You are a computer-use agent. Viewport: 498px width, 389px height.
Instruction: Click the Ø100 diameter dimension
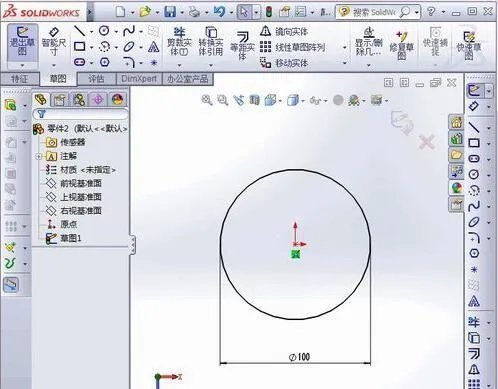point(299,357)
